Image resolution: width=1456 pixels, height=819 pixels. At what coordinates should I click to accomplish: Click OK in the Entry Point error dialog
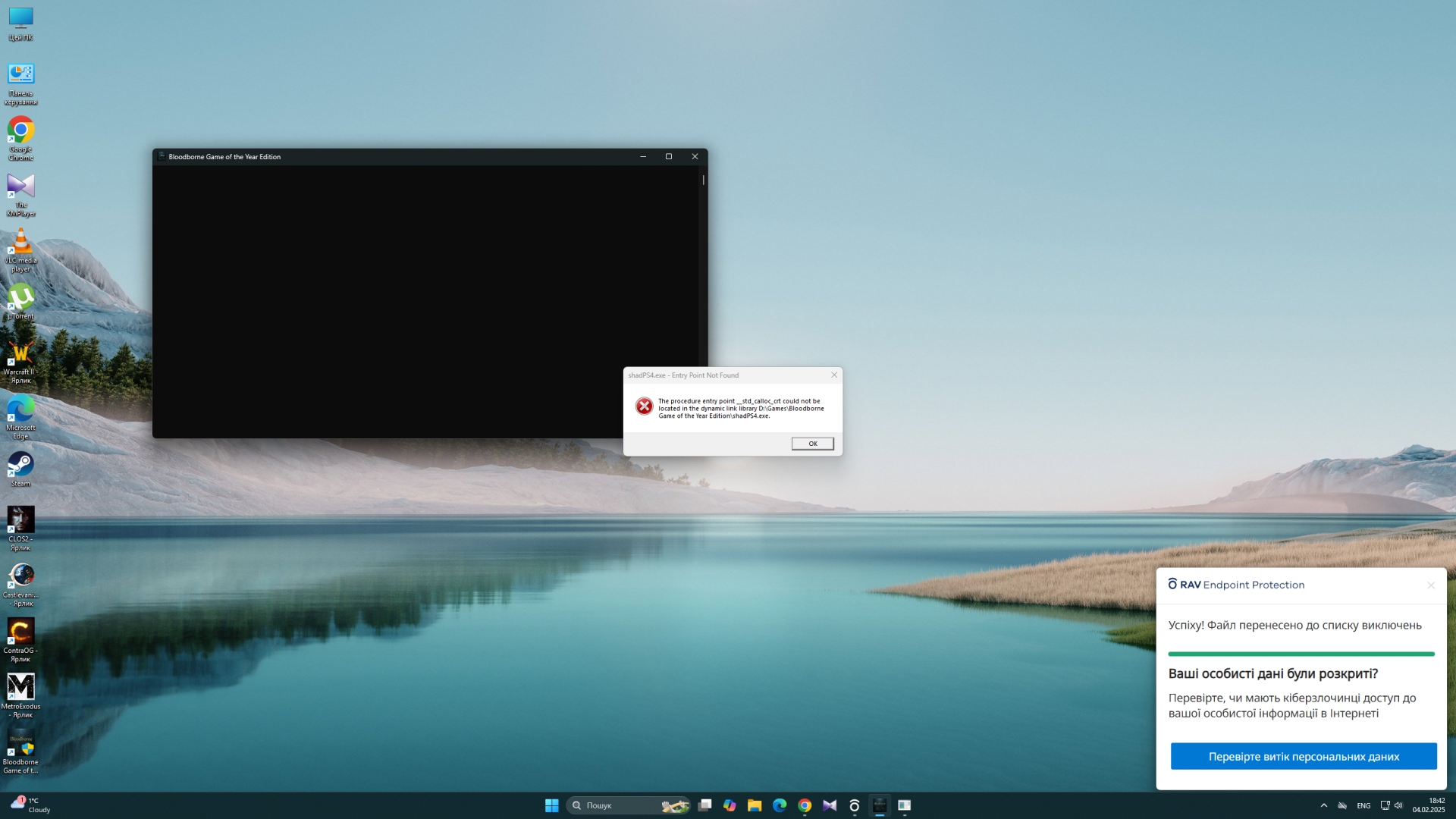coord(812,444)
